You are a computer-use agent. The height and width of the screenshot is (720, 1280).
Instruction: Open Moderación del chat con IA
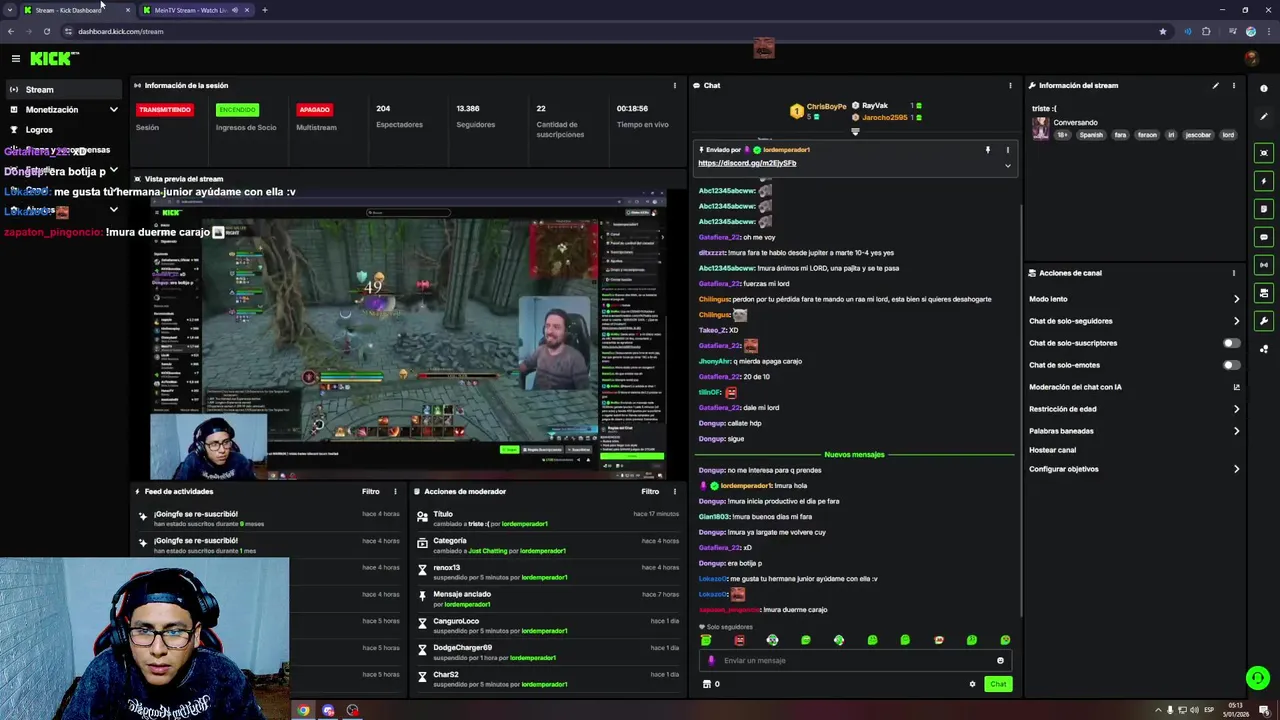click(x=1135, y=387)
